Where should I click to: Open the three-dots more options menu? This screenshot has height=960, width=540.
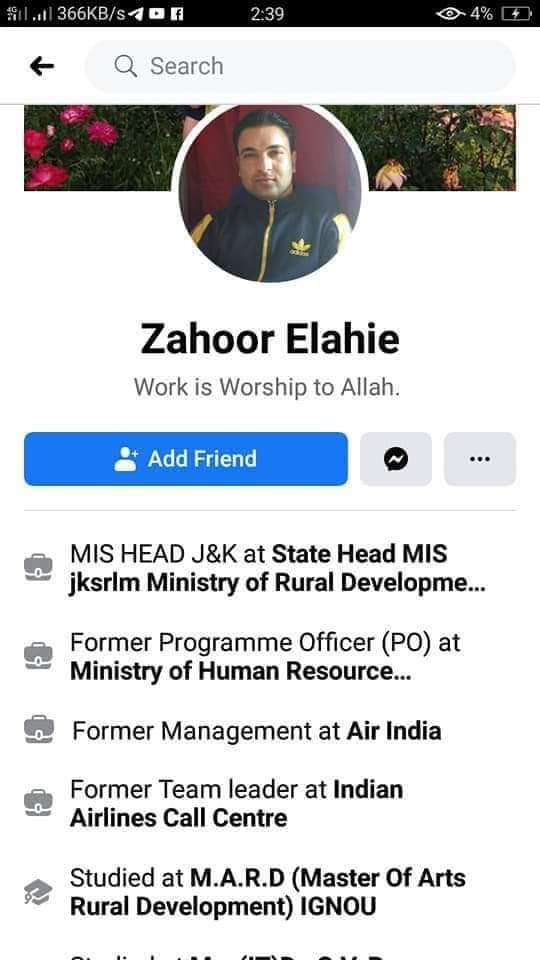coord(479,459)
